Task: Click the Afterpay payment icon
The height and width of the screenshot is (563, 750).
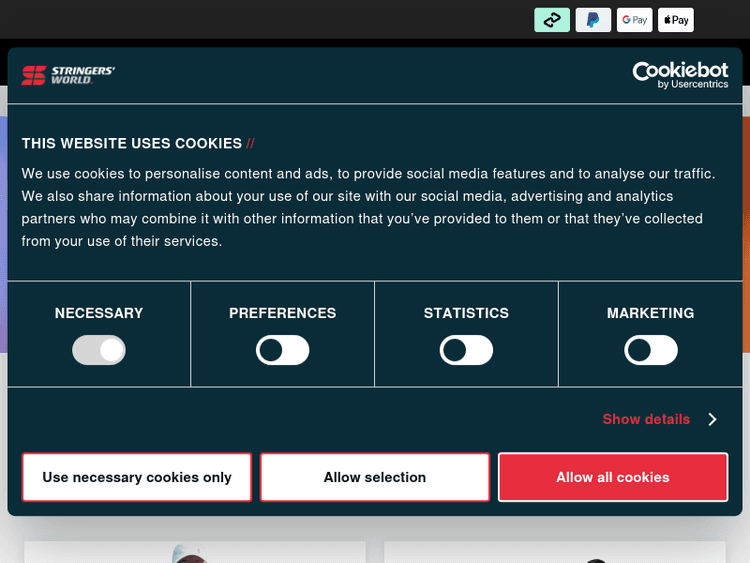Action: pyautogui.click(x=552, y=20)
